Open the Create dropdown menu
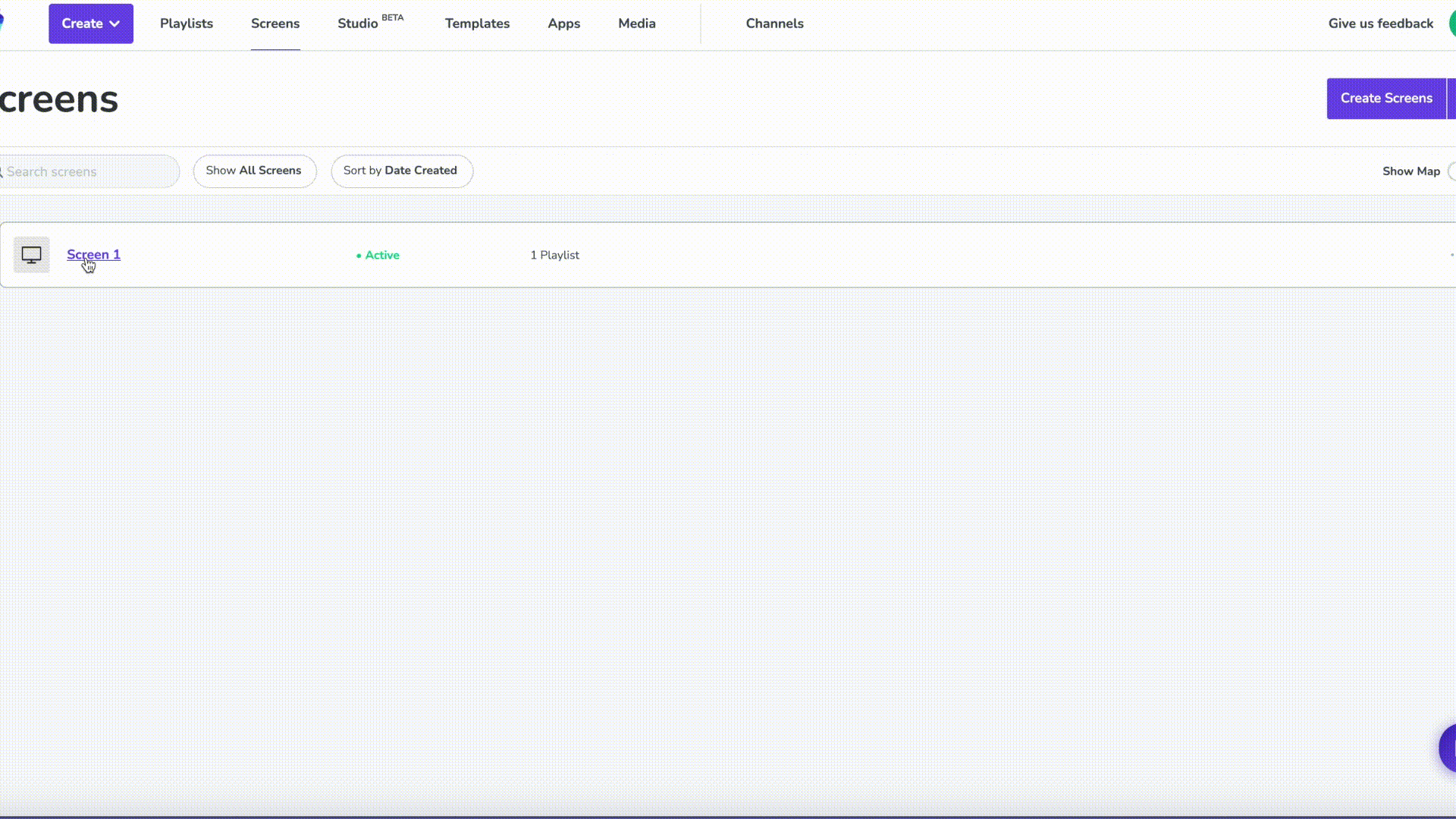 [x=91, y=24]
